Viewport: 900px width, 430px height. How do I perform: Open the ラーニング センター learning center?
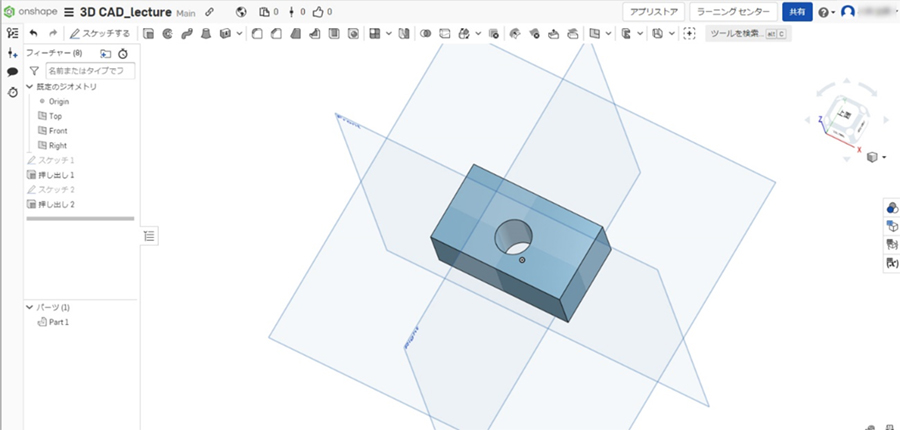733,12
